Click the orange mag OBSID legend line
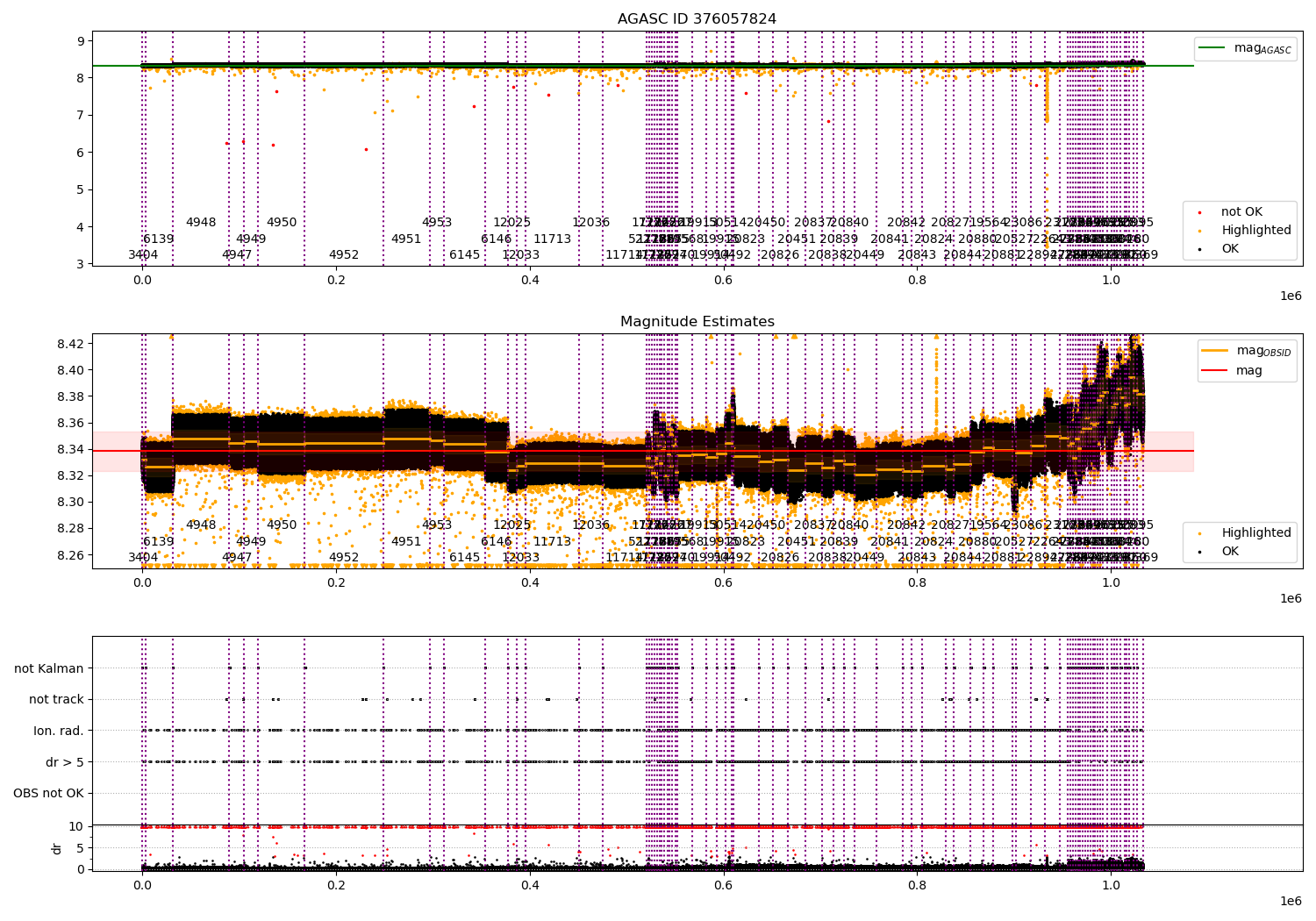The width and height of the screenshot is (1316, 921). click(x=1214, y=351)
